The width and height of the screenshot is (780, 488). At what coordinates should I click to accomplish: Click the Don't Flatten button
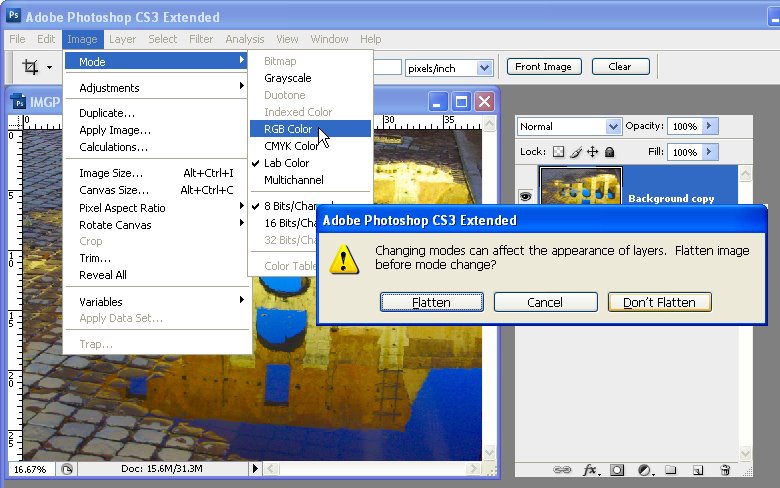[x=659, y=302]
